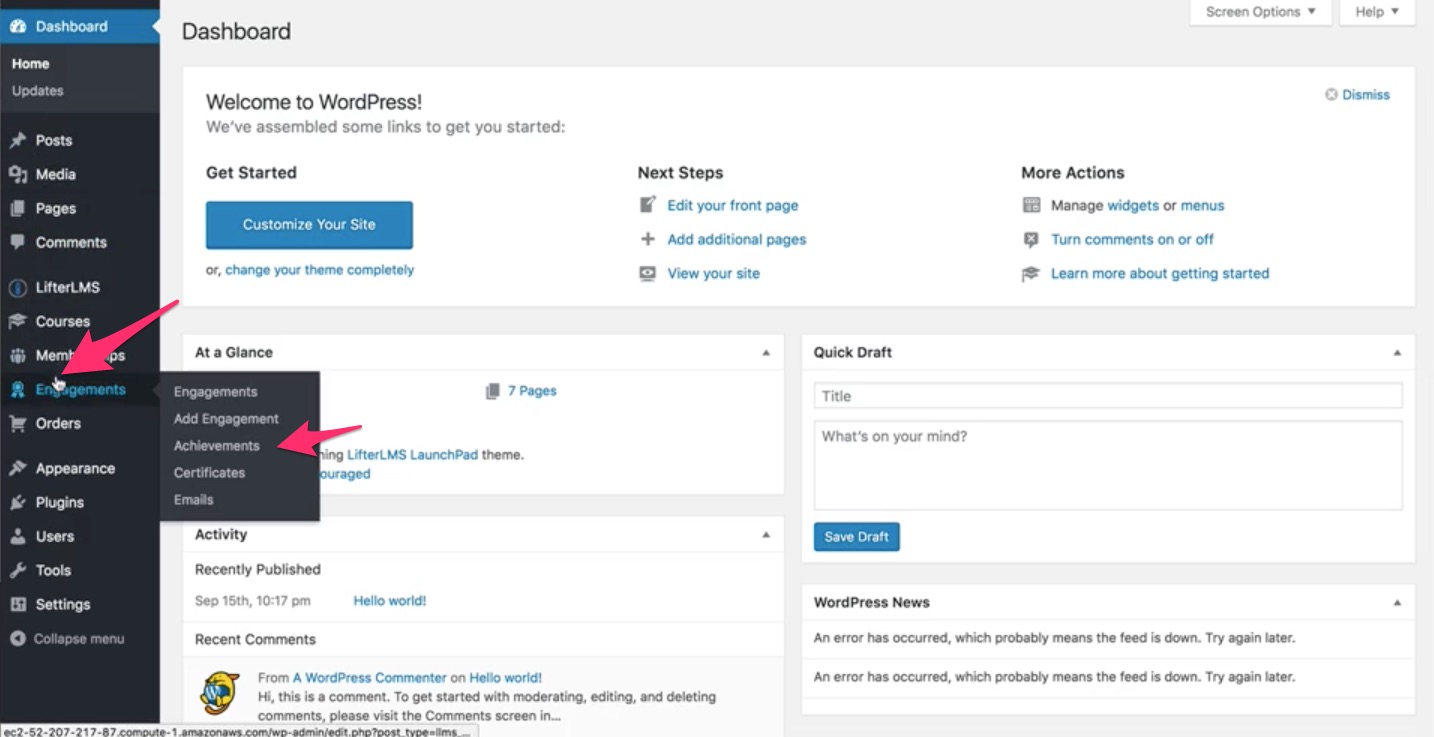Open the Plugins plug icon
The image size is (1434, 737).
(18, 503)
